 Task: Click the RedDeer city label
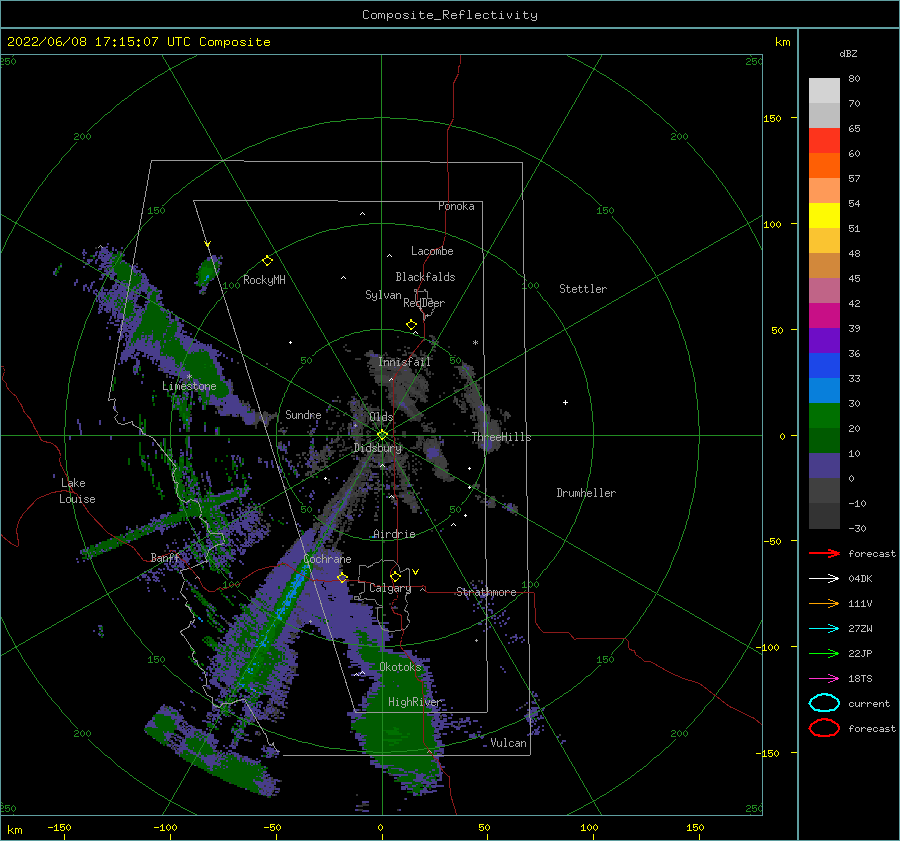(424, 303)
